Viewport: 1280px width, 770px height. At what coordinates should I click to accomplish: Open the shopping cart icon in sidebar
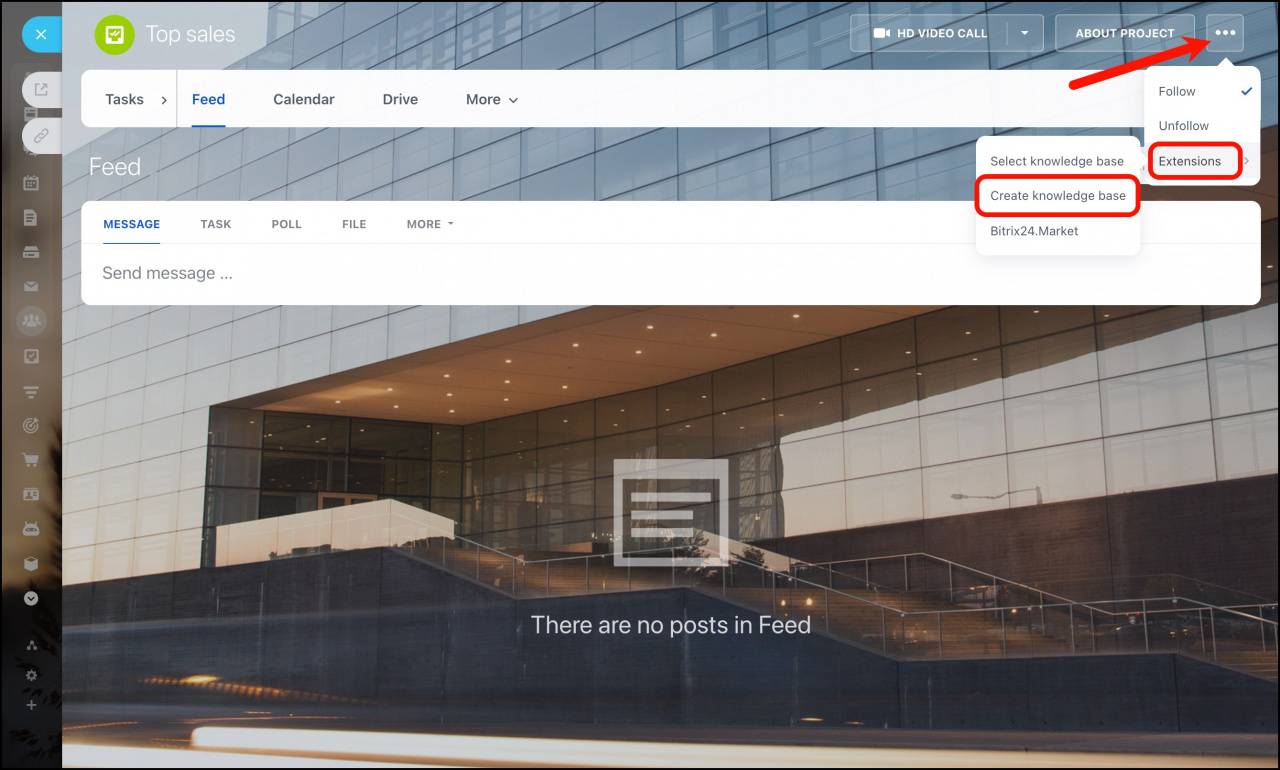coord(31,460)
